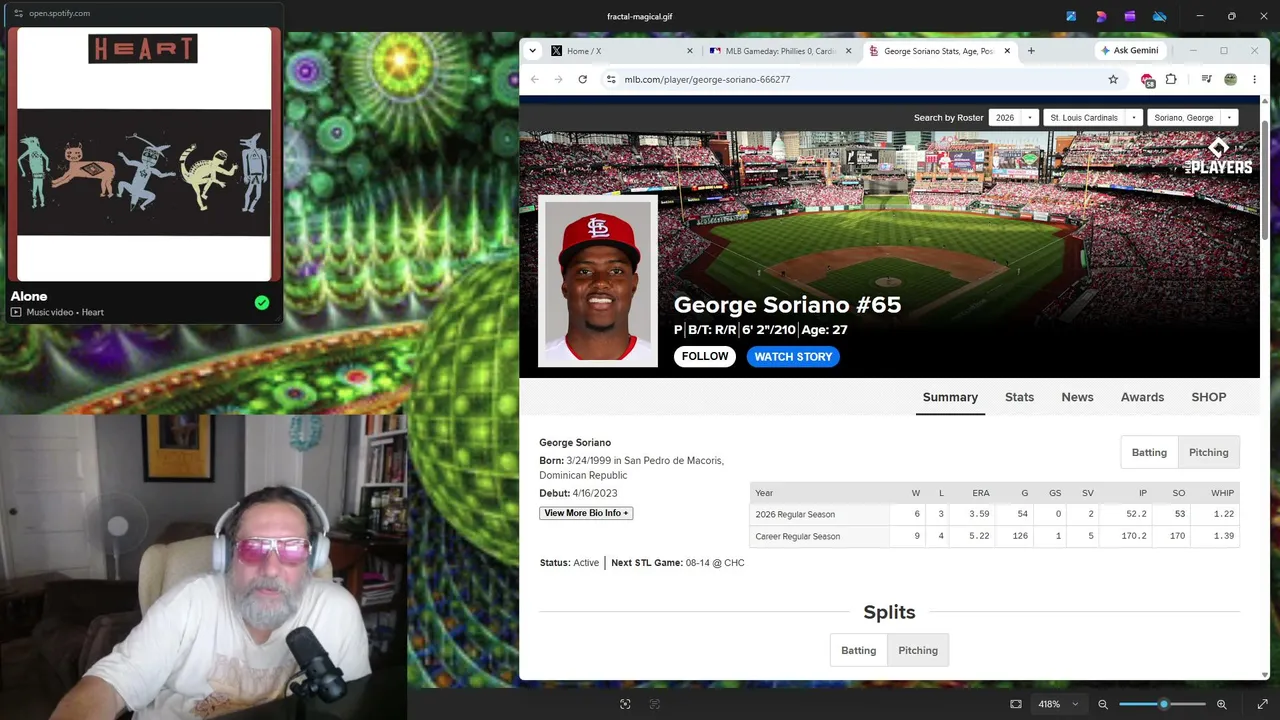Click the fit-to-window icon beside zoom percentage
Screen dimensions: 1280x720
point(1016,704)
